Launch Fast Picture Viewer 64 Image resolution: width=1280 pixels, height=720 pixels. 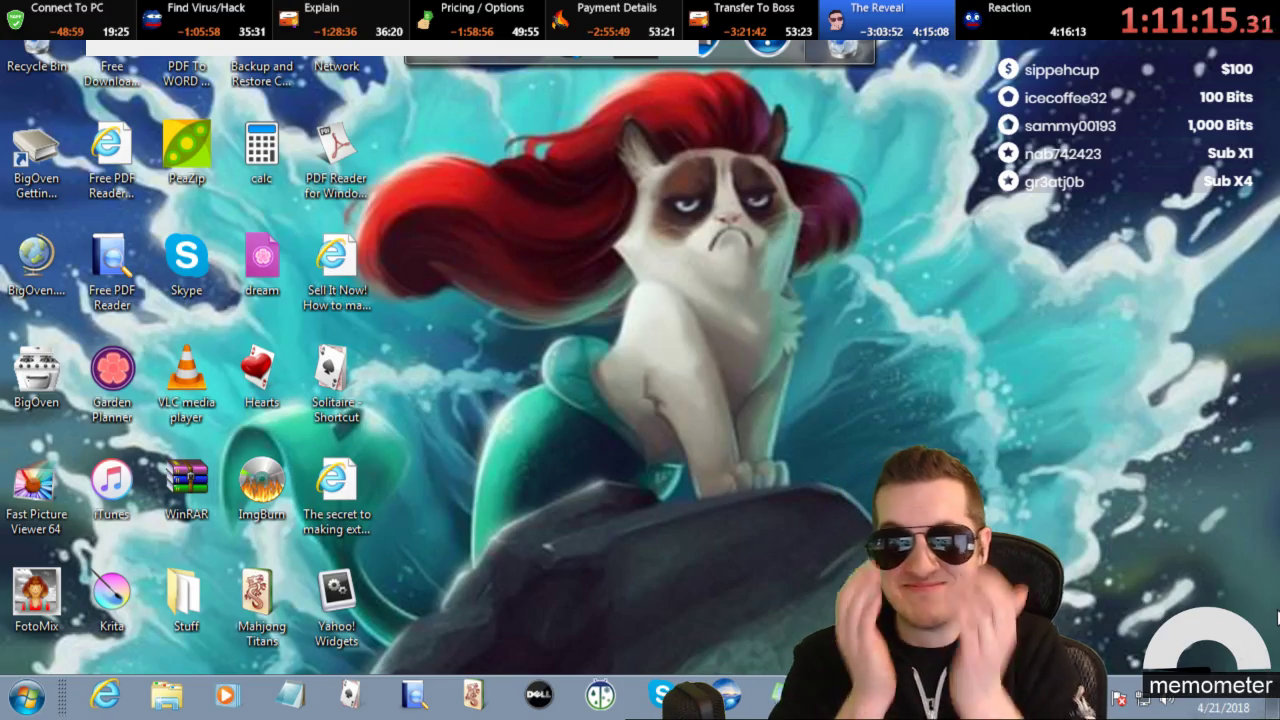click(37, 496)
